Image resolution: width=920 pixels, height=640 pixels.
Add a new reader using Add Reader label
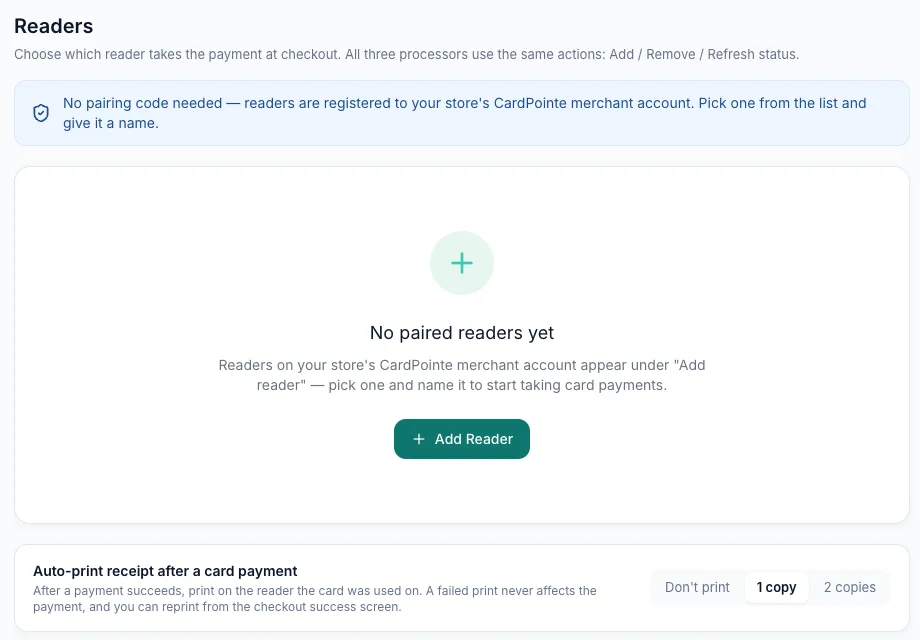tap(473, 439)
